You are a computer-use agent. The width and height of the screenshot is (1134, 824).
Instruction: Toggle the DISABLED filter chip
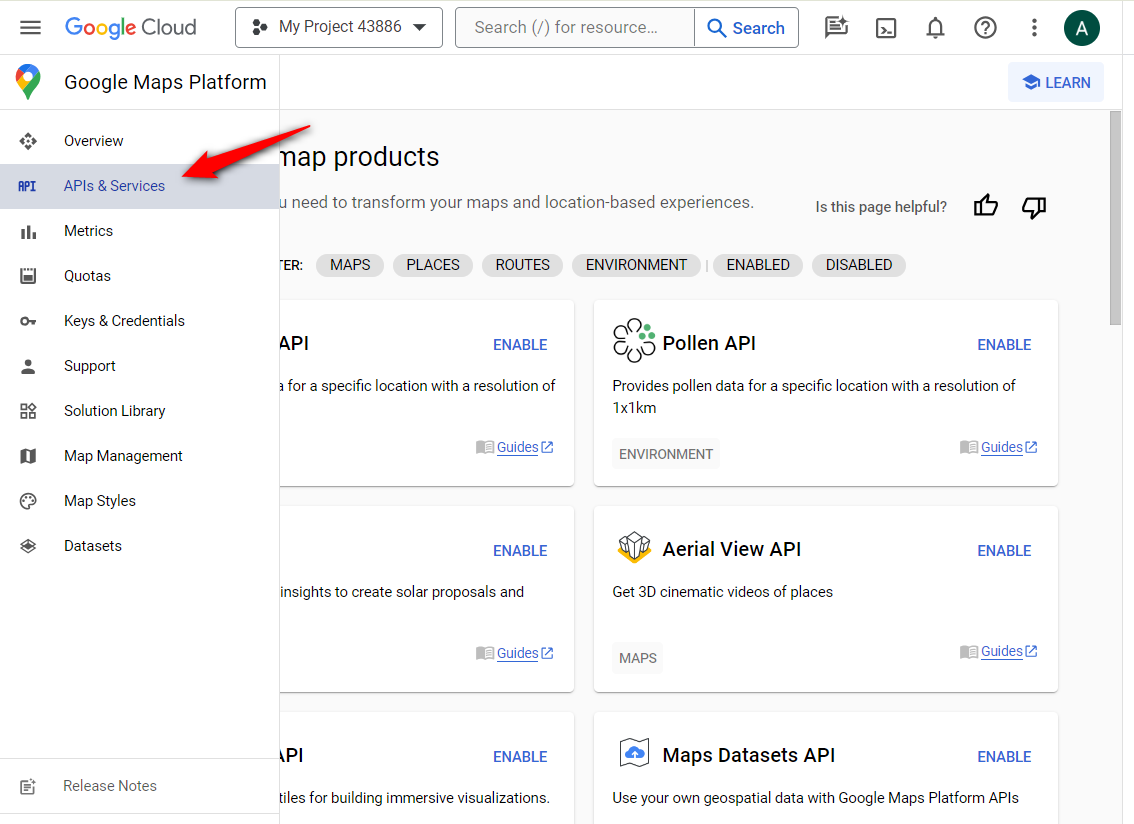click(x=859, y=266)
